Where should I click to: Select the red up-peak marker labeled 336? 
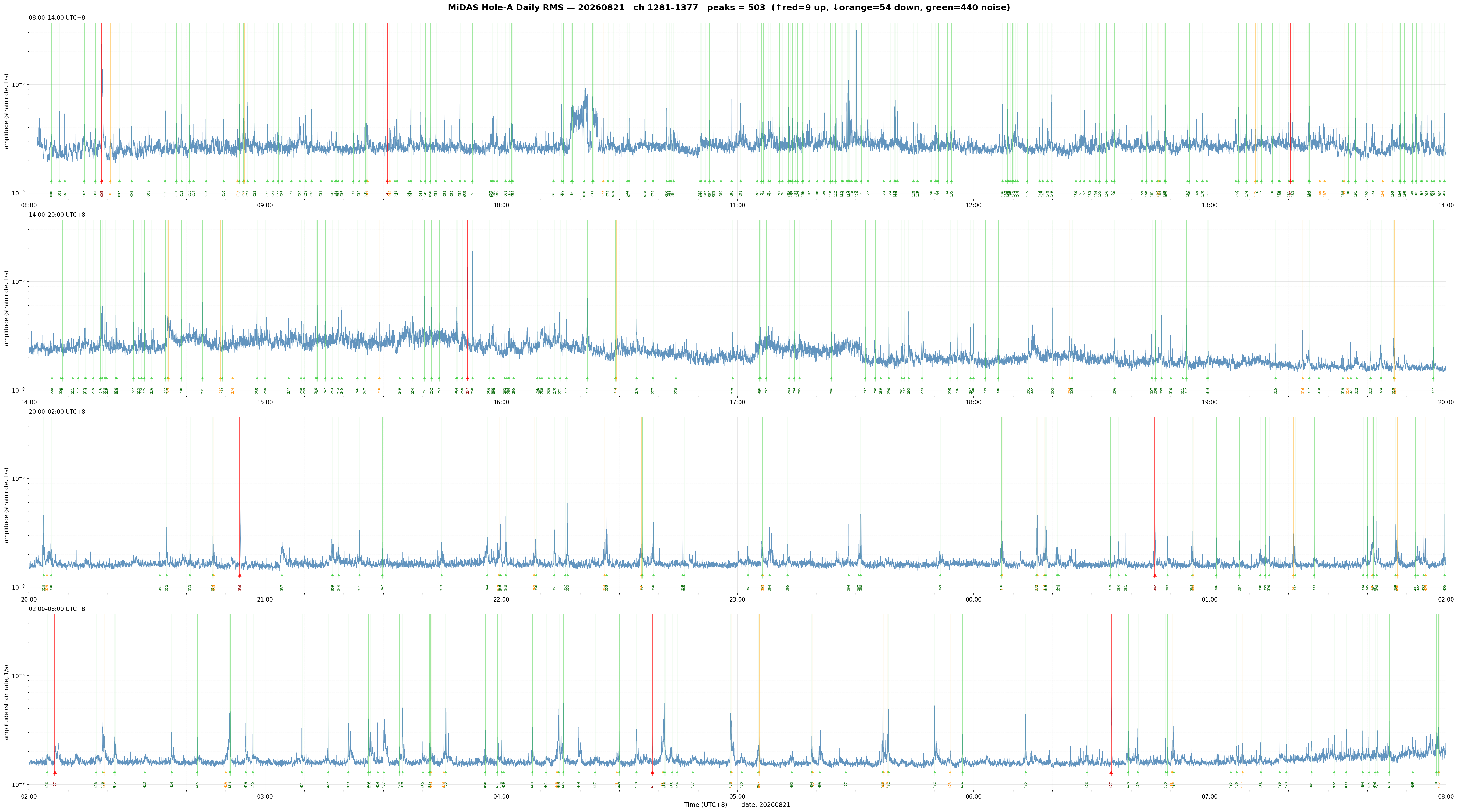[240, 575]
